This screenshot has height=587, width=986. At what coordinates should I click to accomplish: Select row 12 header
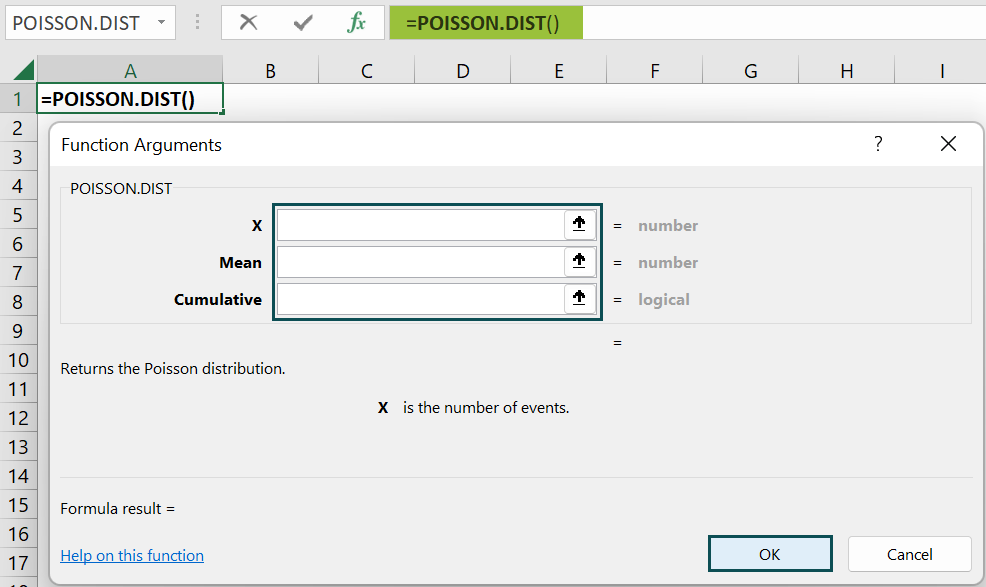pyautogui.click(x=18, y=418)
